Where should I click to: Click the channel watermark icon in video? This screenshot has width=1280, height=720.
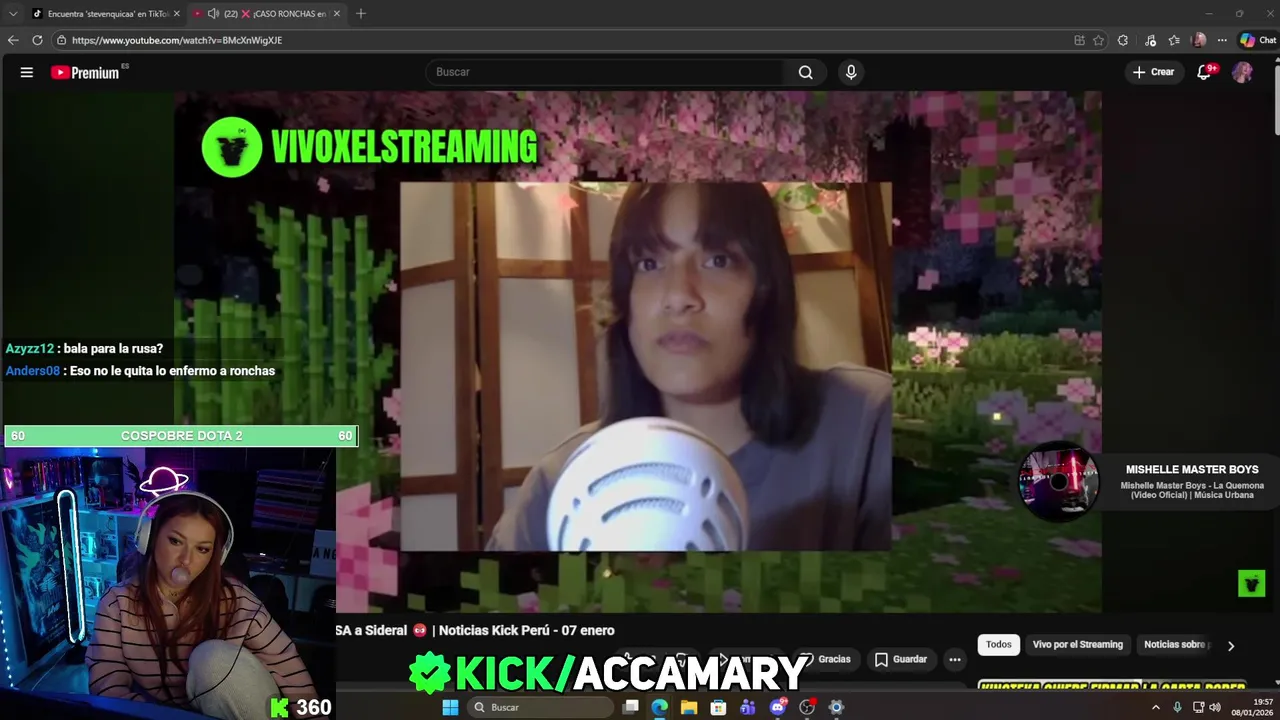(x=1251, y=582)
